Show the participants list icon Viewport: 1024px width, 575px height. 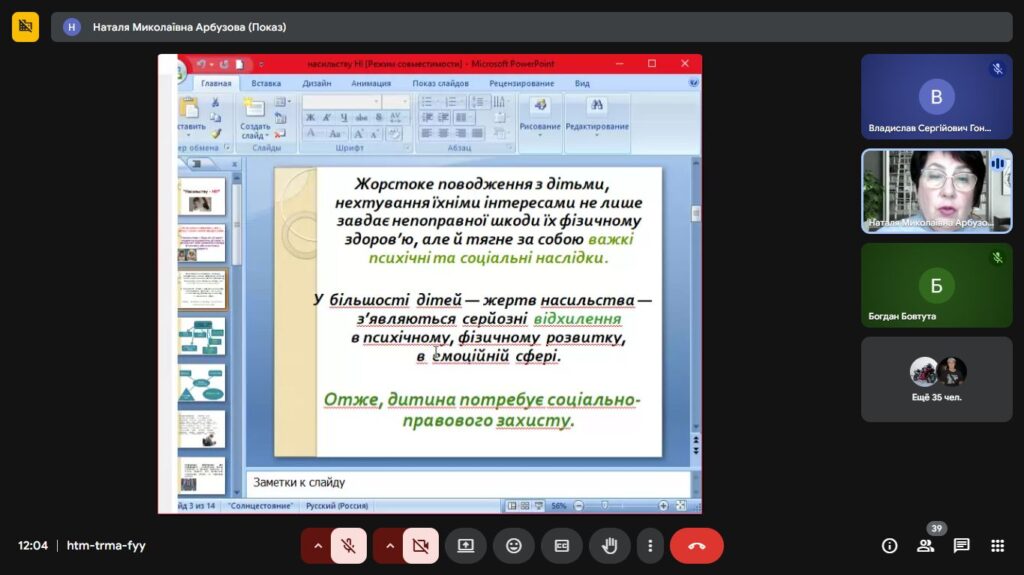[x=925, y=546]
